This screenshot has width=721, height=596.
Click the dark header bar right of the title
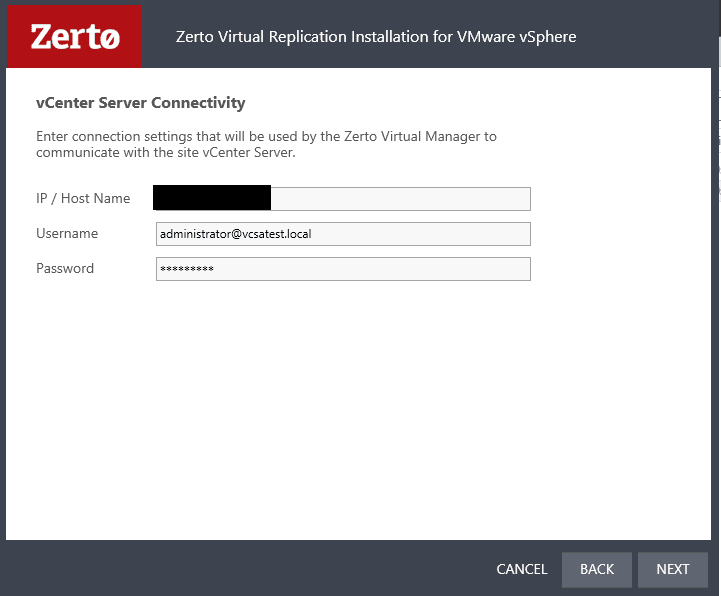coord(650,37)
